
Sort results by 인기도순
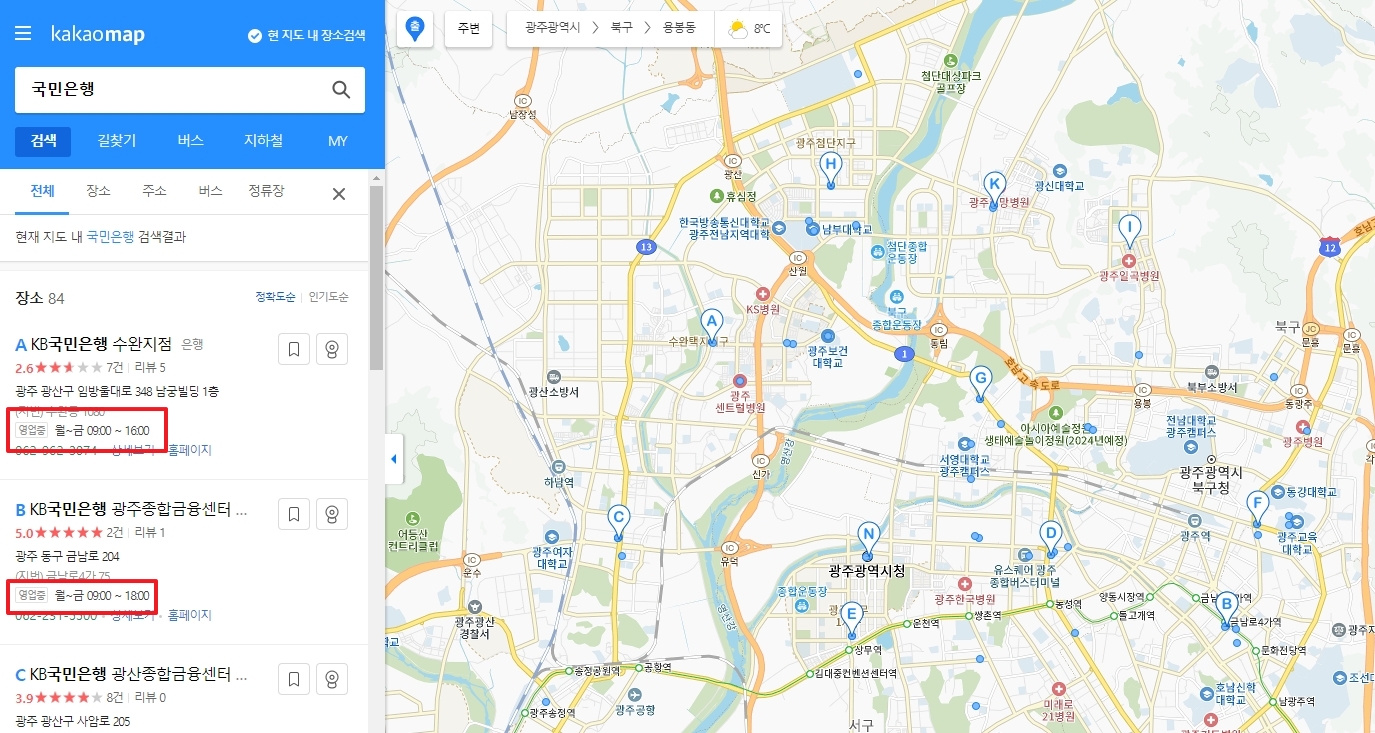(329, 297)
